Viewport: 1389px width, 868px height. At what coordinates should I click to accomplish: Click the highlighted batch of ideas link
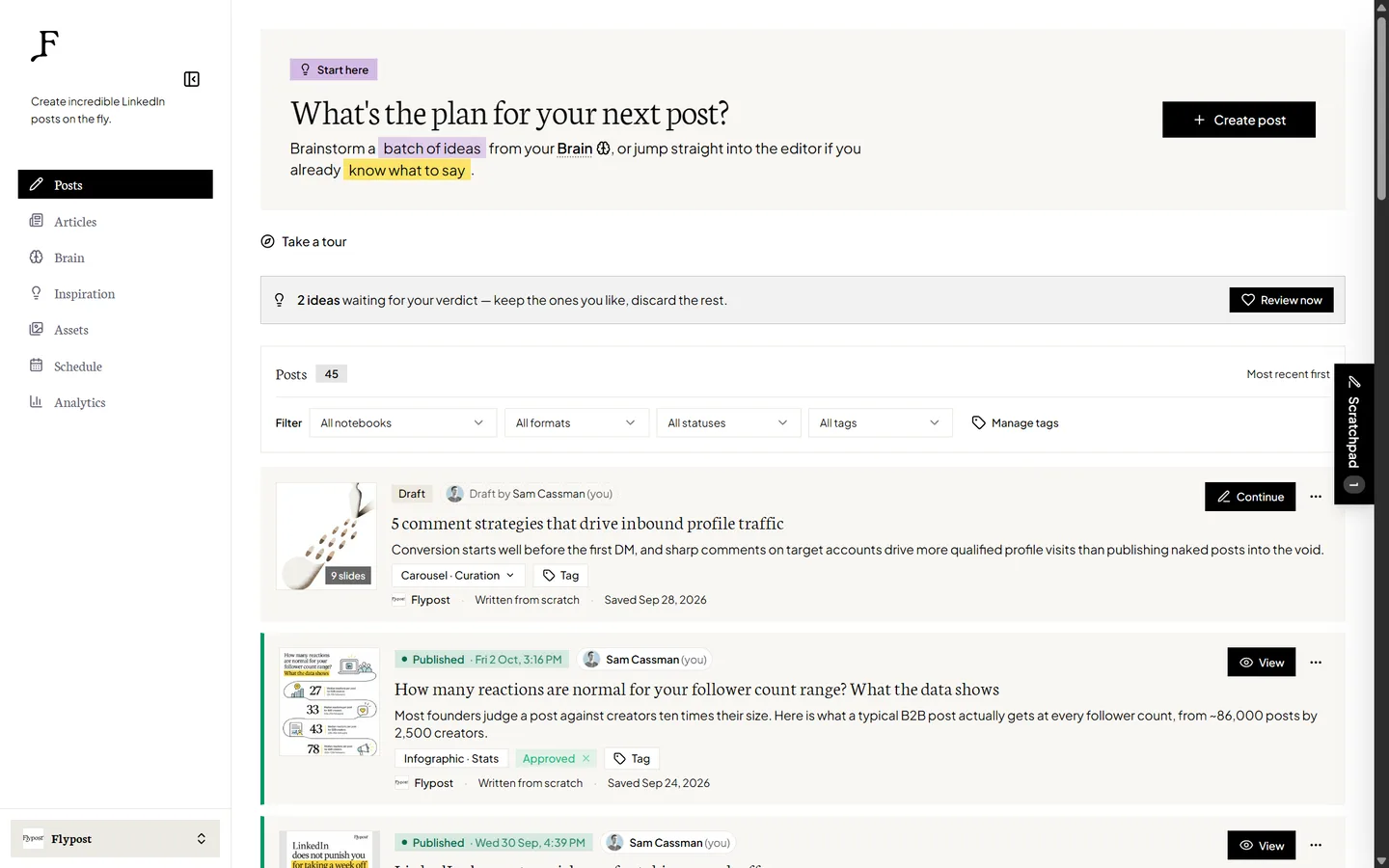tap(431, 149)
